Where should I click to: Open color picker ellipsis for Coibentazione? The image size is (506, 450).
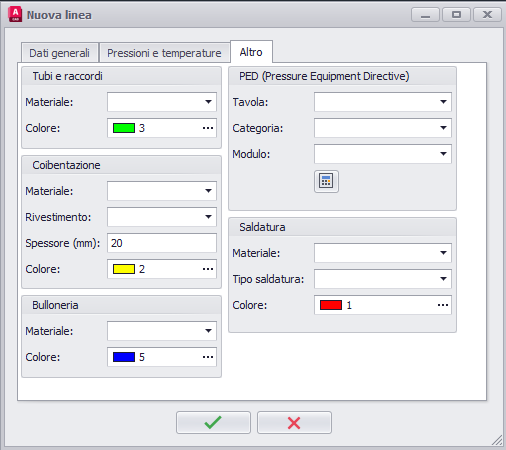(x=208, y=269)
